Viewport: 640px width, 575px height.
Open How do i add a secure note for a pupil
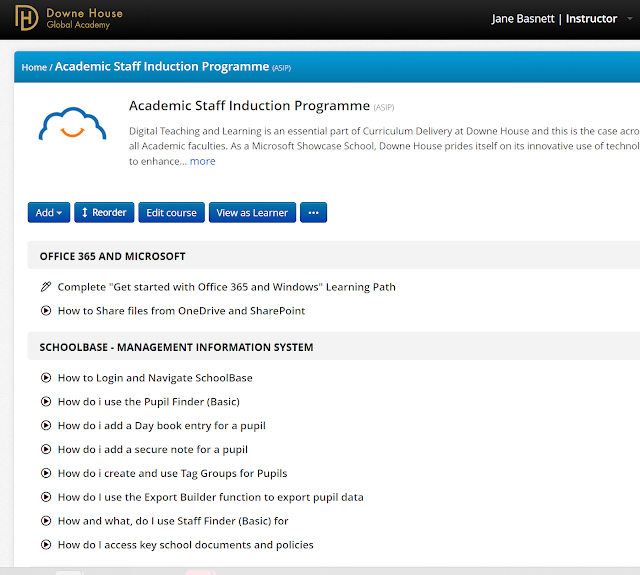click(153, 450)
